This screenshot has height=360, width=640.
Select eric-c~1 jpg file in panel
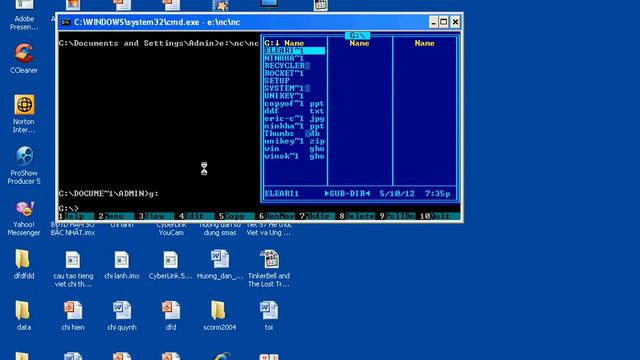pyautogui.click(x=294, y=118)
